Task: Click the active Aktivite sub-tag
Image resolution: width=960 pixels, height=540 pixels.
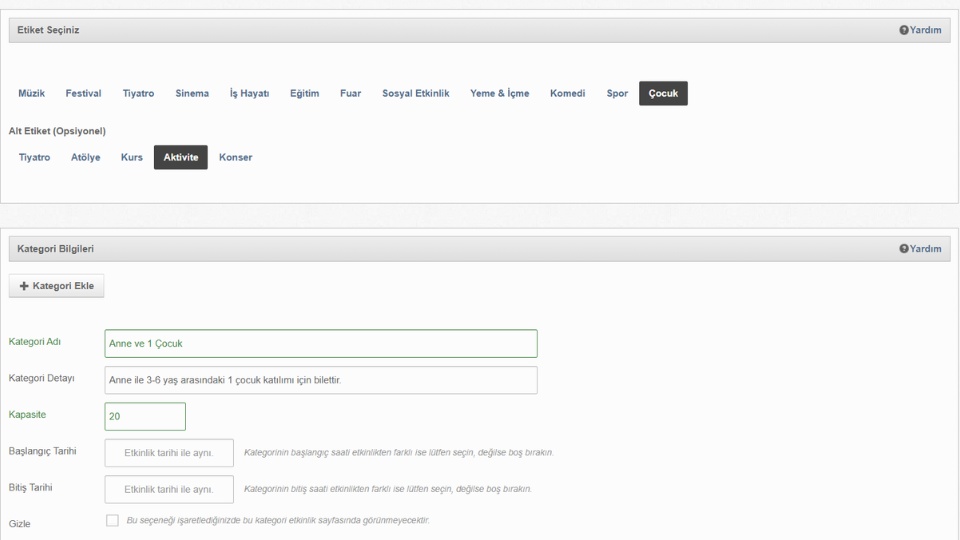Action: click(180, 158)
